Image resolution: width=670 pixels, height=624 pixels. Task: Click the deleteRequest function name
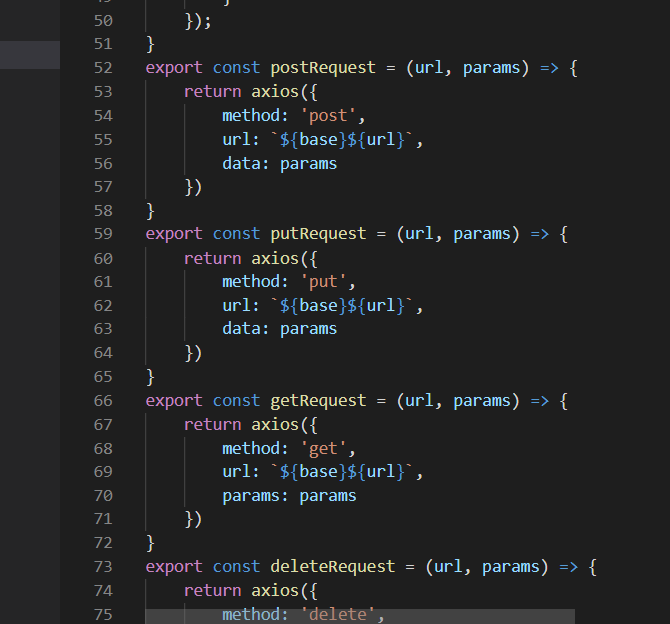click(x=332, y=567)
